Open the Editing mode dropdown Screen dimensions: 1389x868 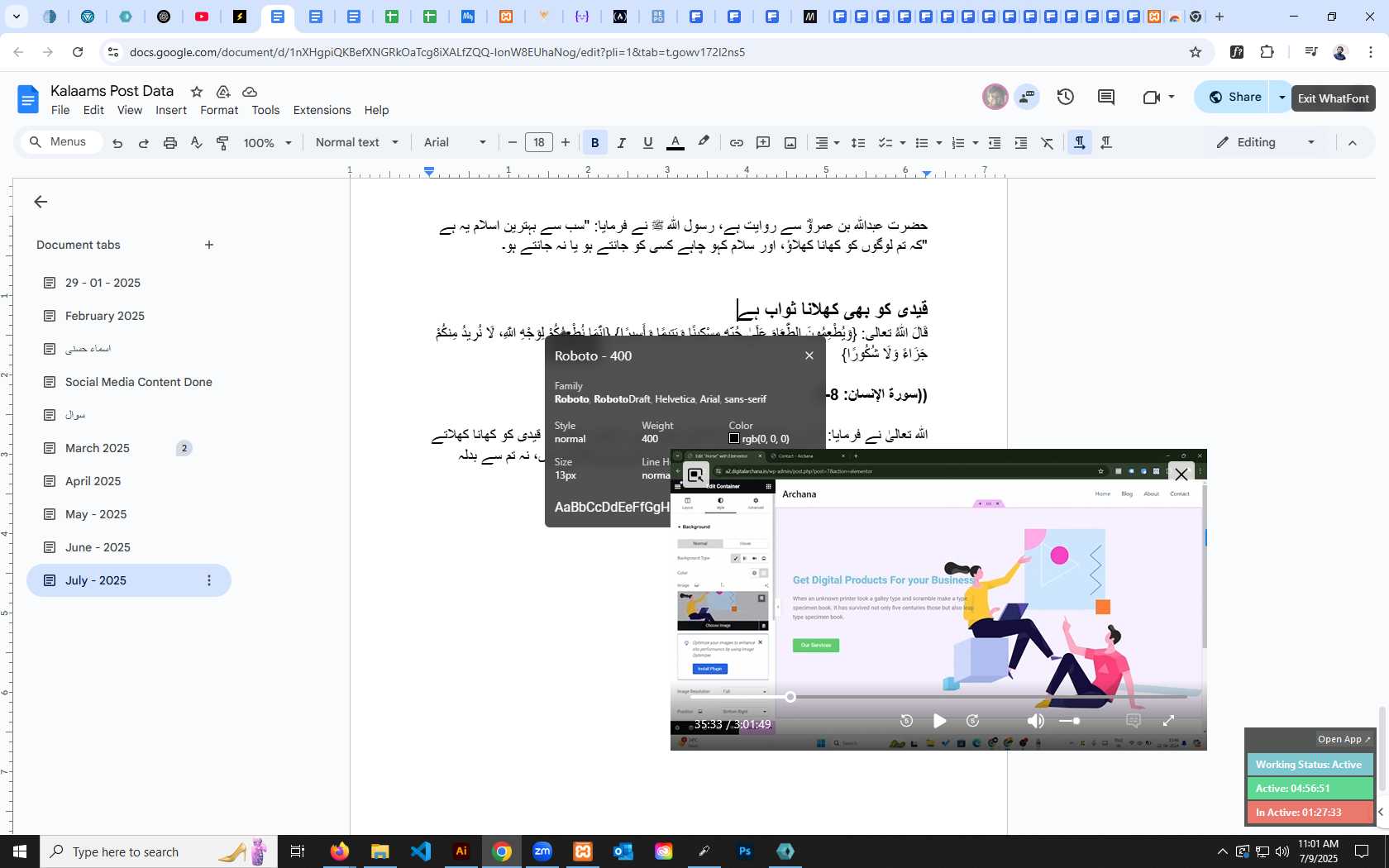tap(1266, 142)
